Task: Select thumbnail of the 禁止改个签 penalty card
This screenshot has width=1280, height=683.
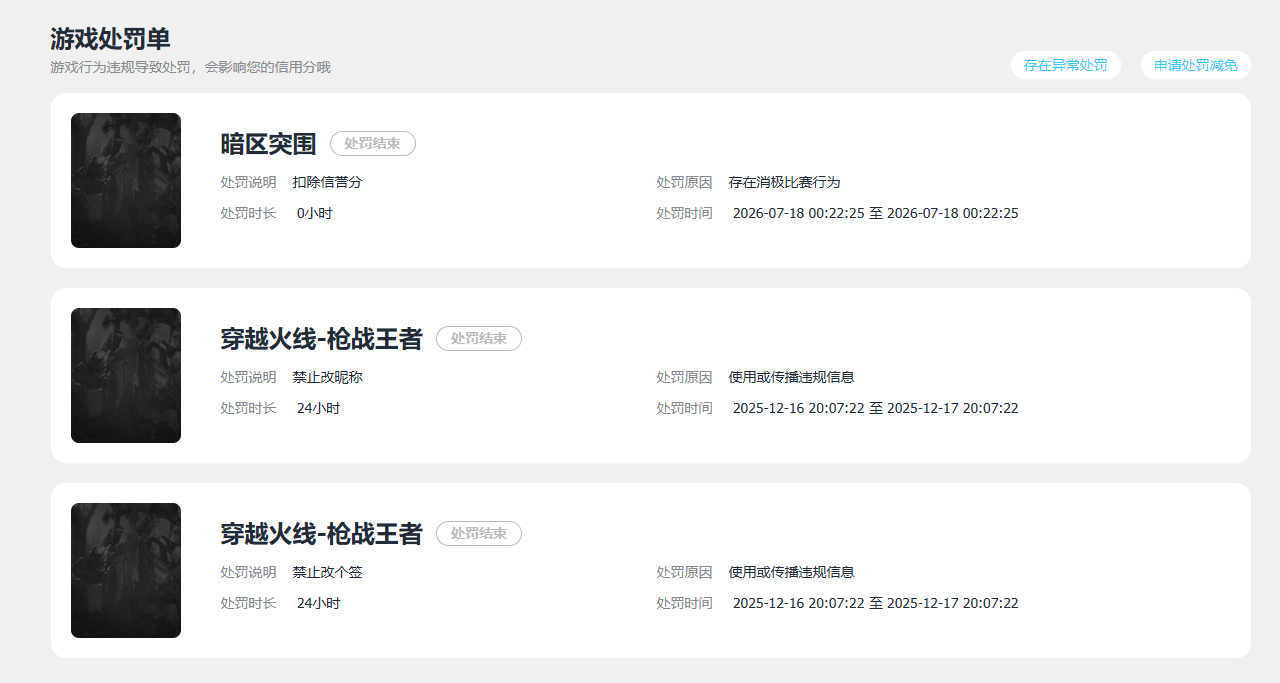Action: pyautogui.click(x=126, y=570)
